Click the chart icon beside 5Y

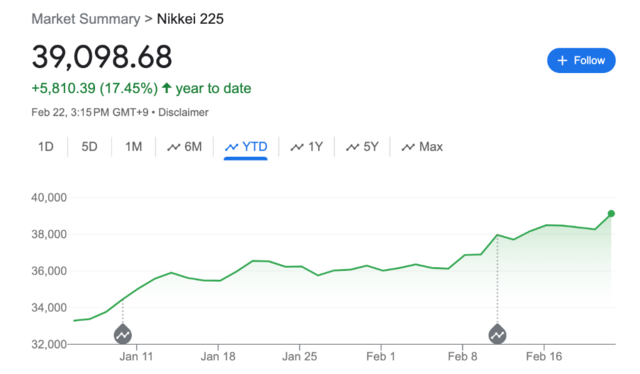pos(352,147)
